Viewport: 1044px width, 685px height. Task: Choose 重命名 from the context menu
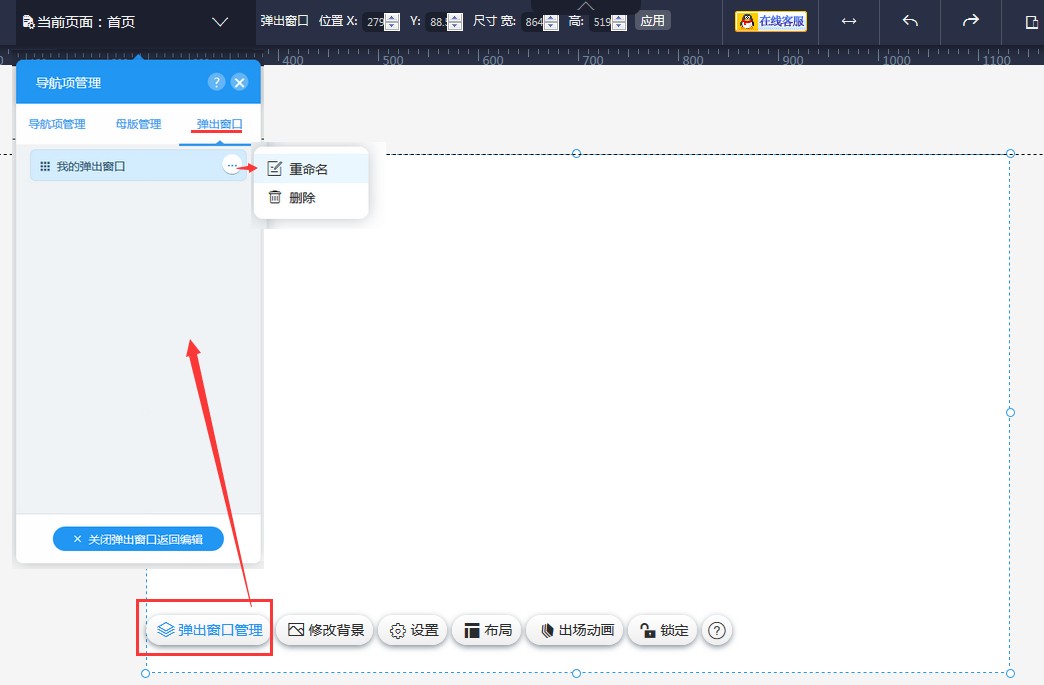(x=308, y=170)
